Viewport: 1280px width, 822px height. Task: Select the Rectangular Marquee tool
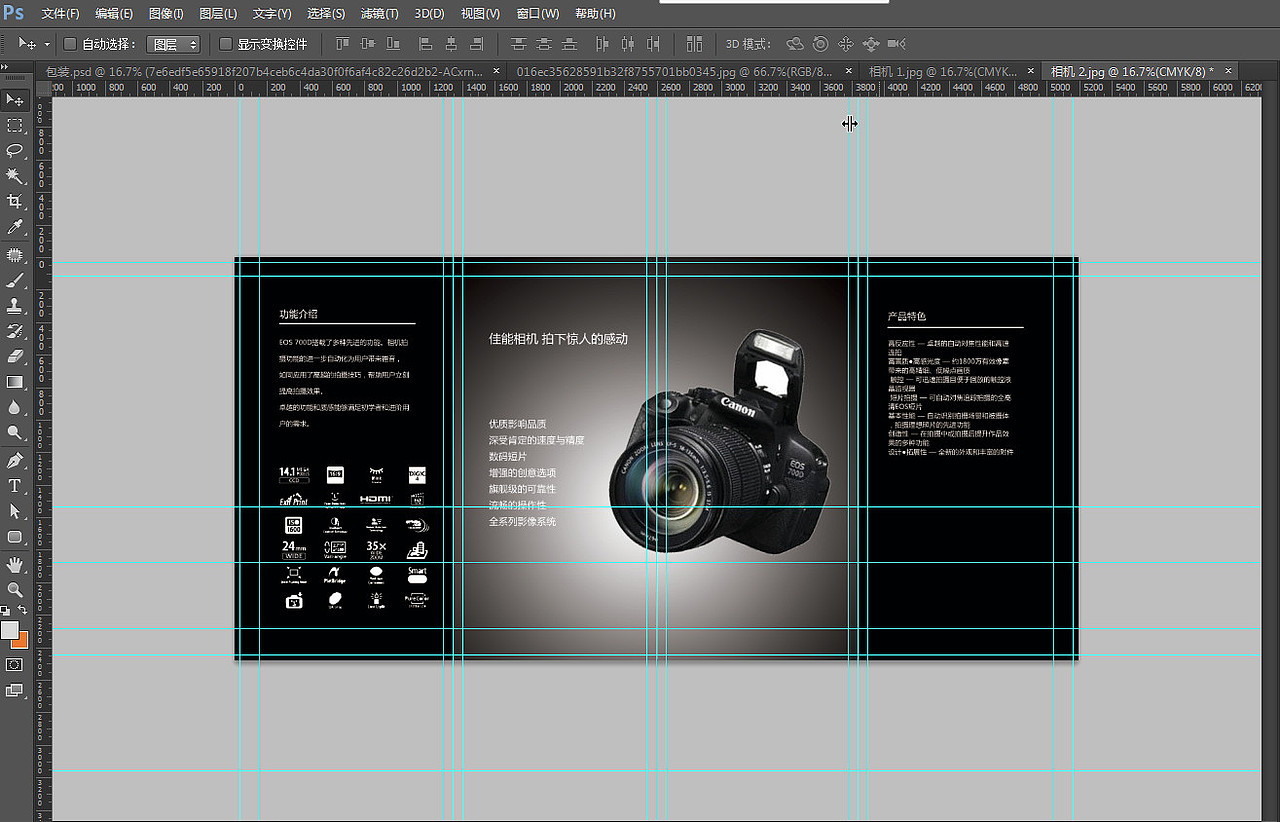pos(15,125)
